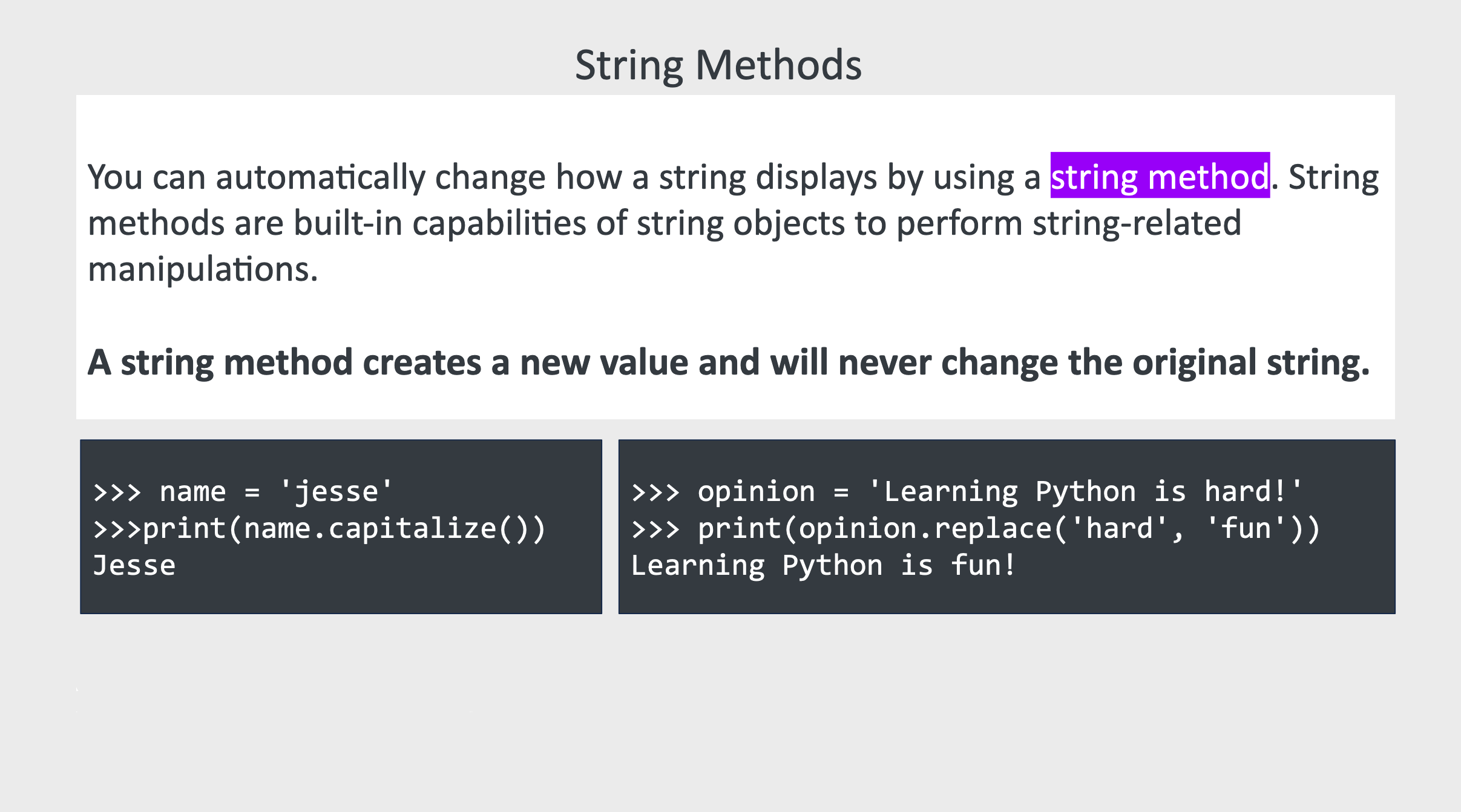Click the opinion.replace print statement
Screen dimensions: 1461x812
pos(976,529)
